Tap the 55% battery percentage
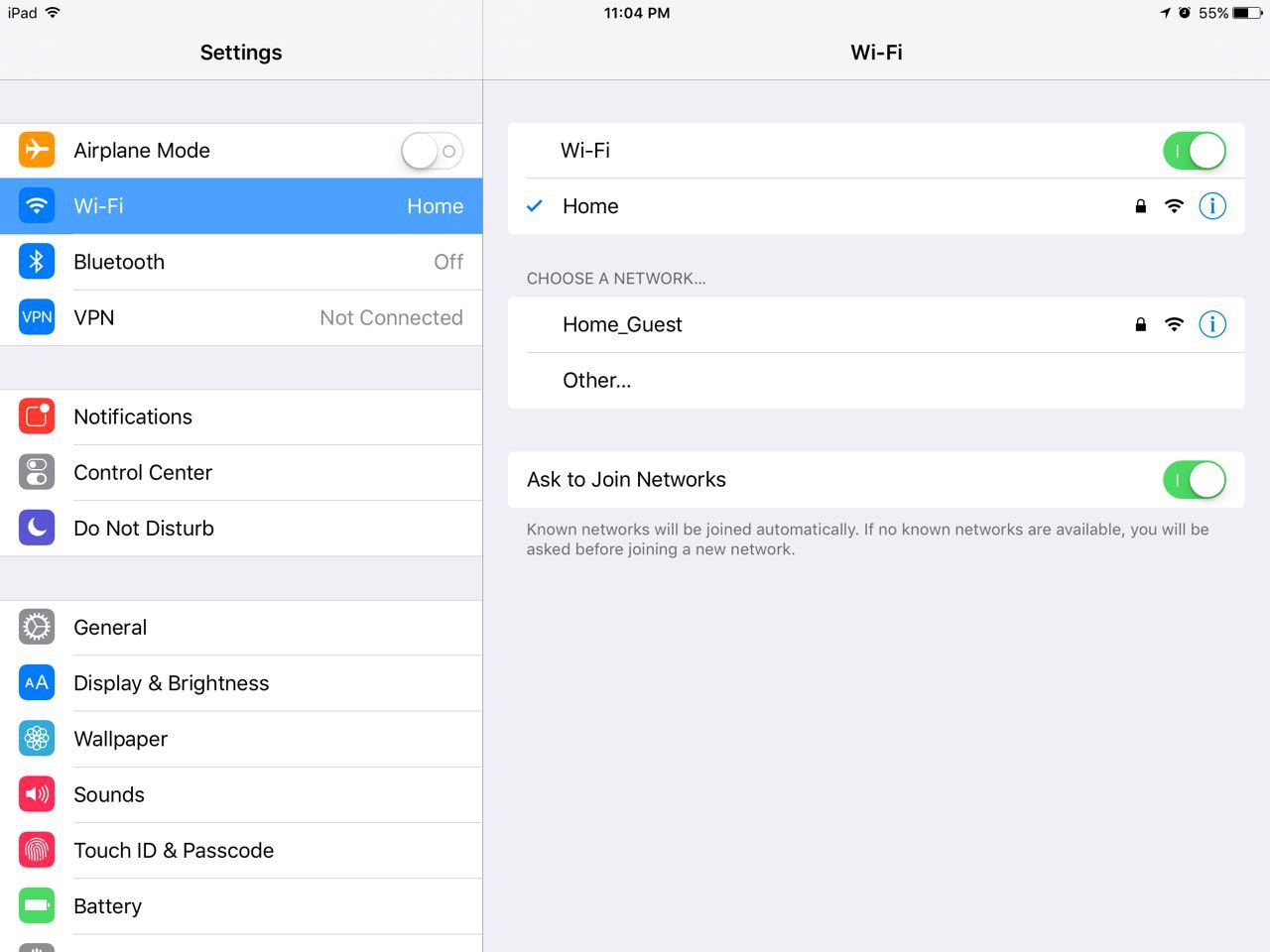The width and height of the screenshot is (1270, 952). [x=1213, y=13]
